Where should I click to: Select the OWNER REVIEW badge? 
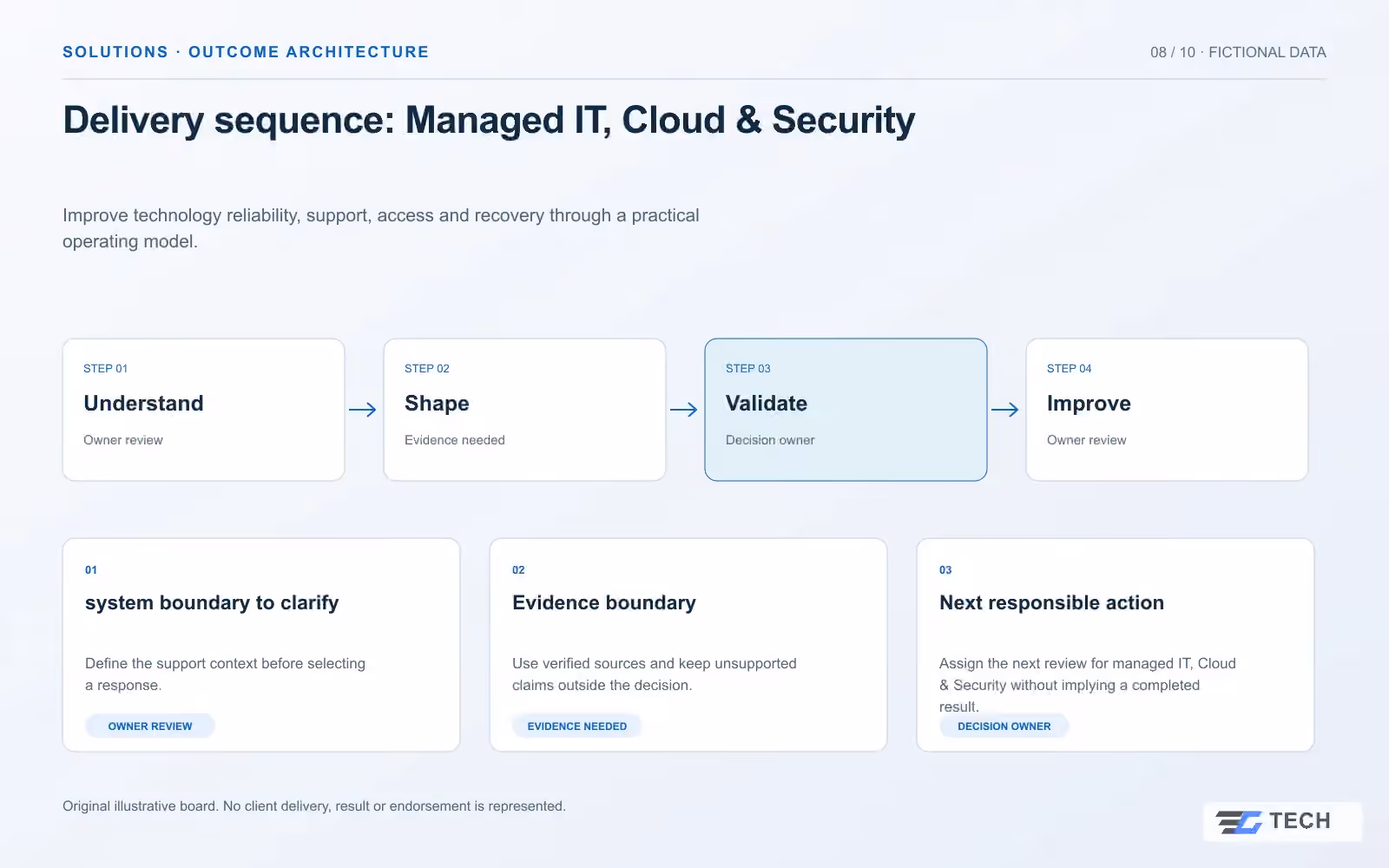[x=150, y=727]
